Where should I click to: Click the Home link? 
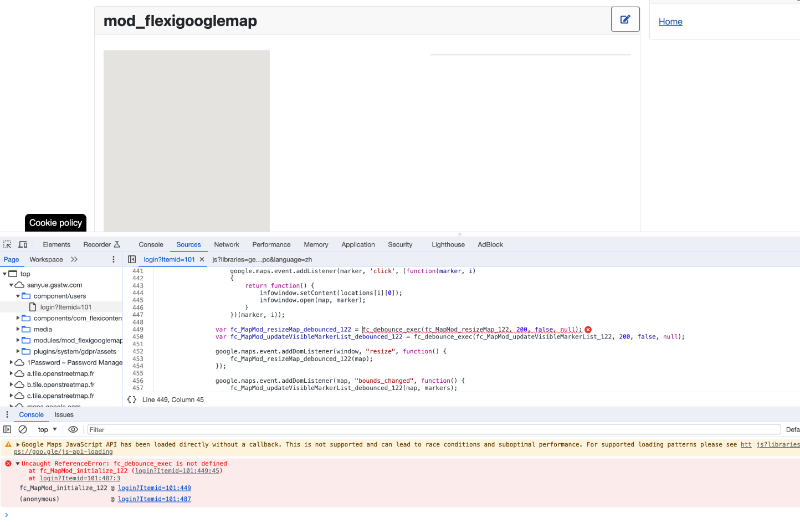670,21
